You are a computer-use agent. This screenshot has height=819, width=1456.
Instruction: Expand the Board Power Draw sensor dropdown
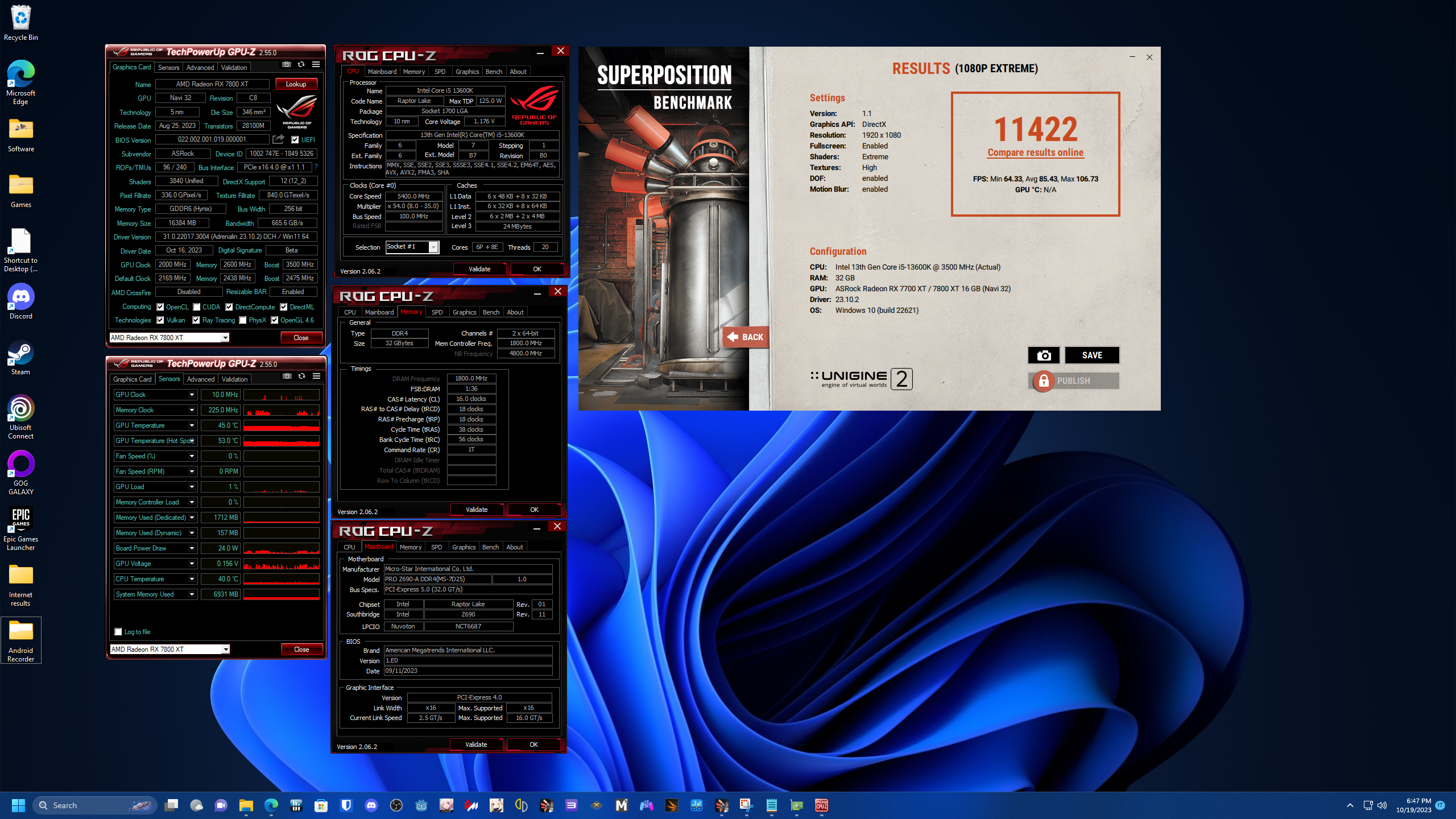click(192, 548)
